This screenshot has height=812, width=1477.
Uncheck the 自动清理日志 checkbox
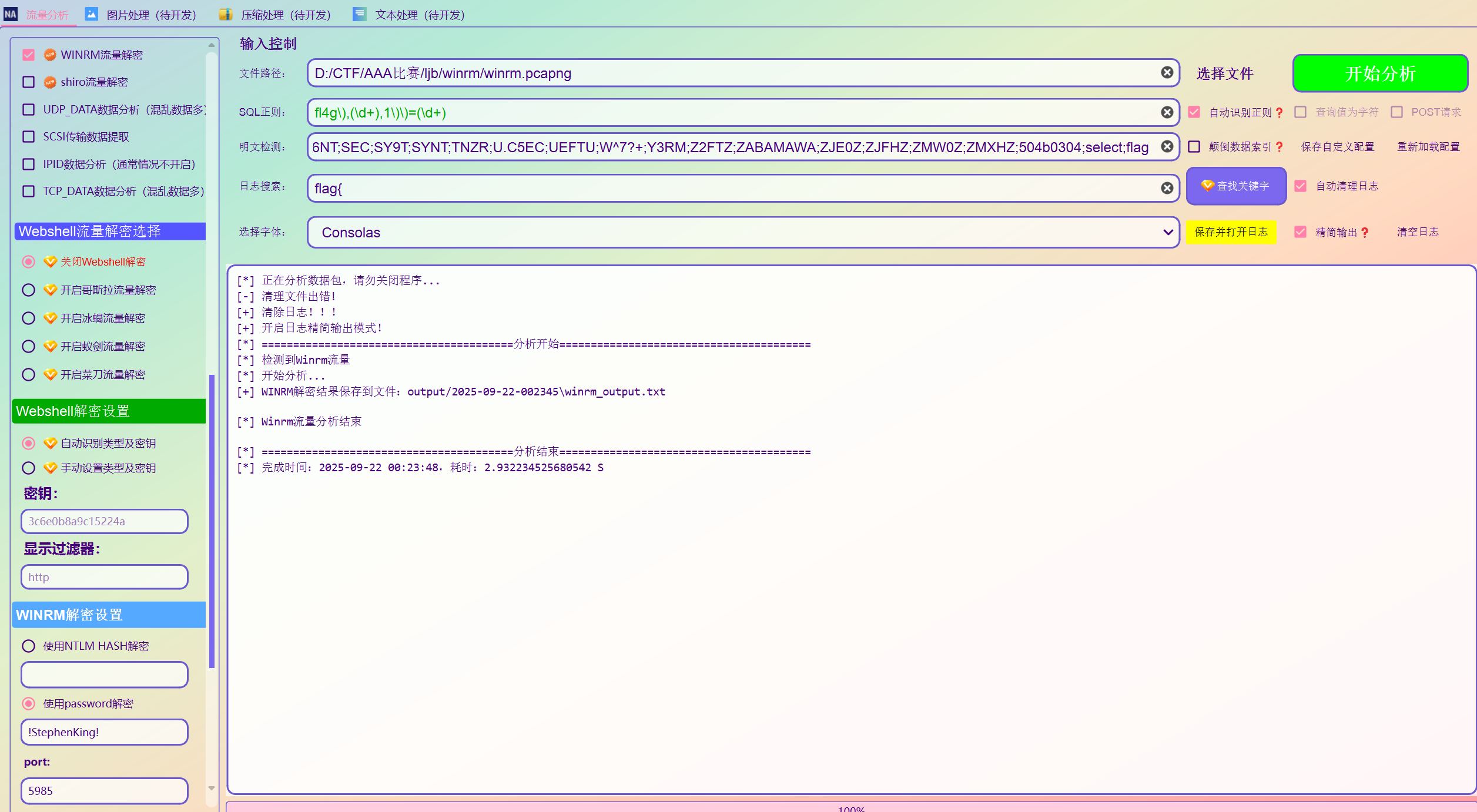point(1301,186)
